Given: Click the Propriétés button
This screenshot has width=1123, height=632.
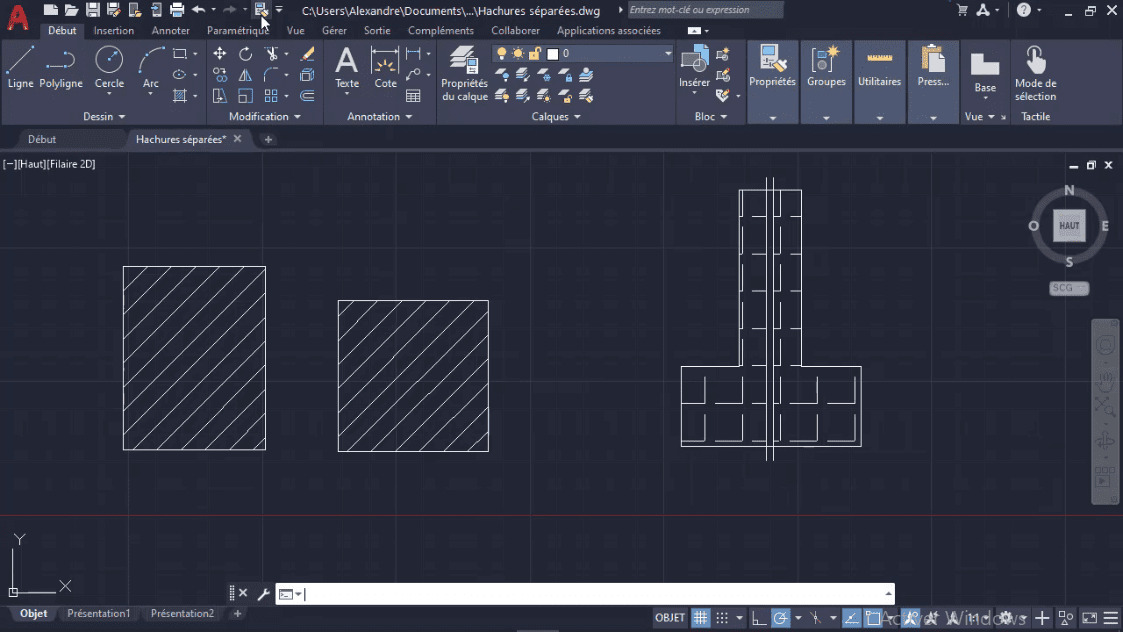Looking at the screenshot, I should (x=772, y=70).
